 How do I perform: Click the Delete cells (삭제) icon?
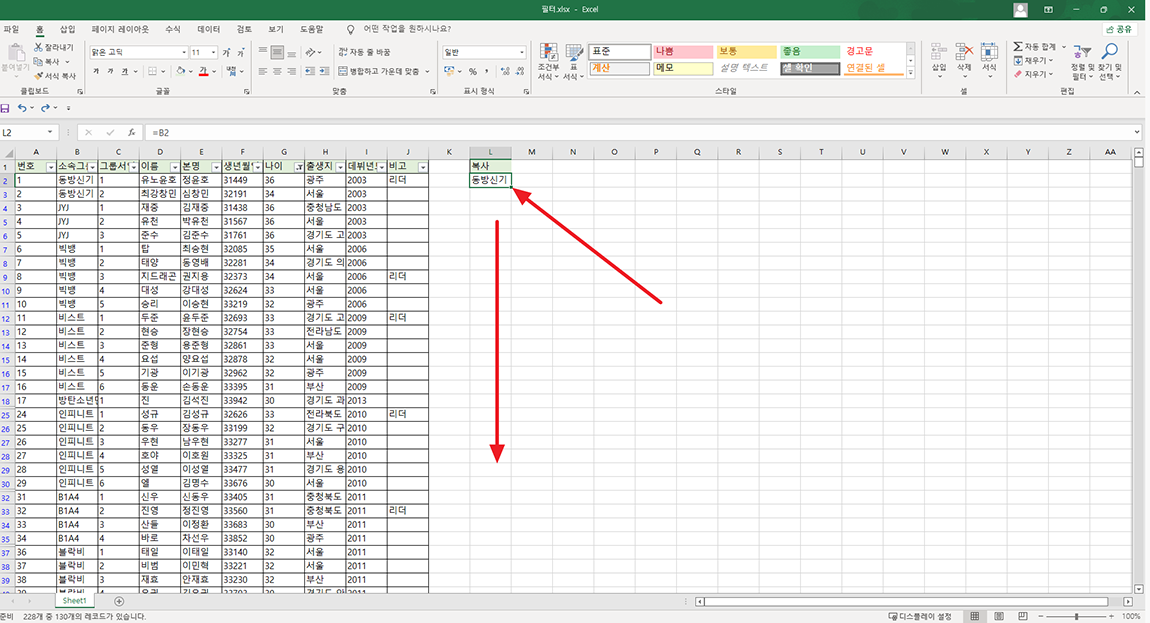click(964, 51)
